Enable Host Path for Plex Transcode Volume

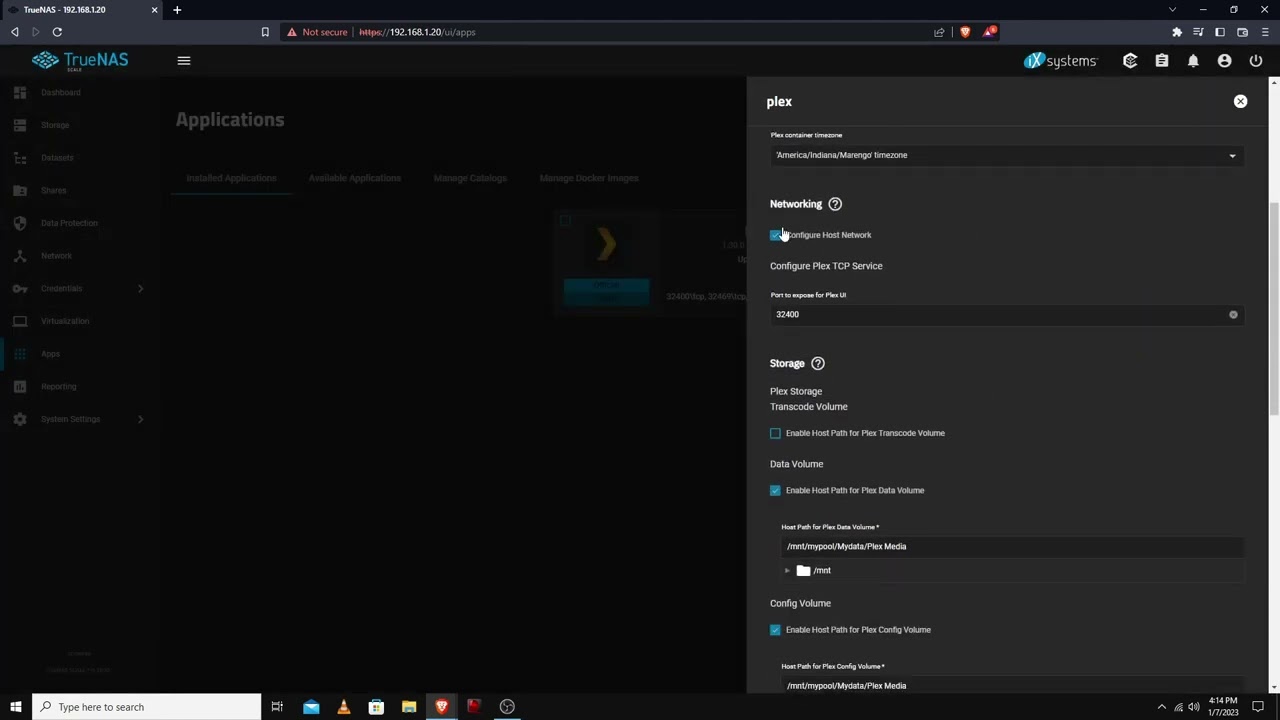(775, 433)
